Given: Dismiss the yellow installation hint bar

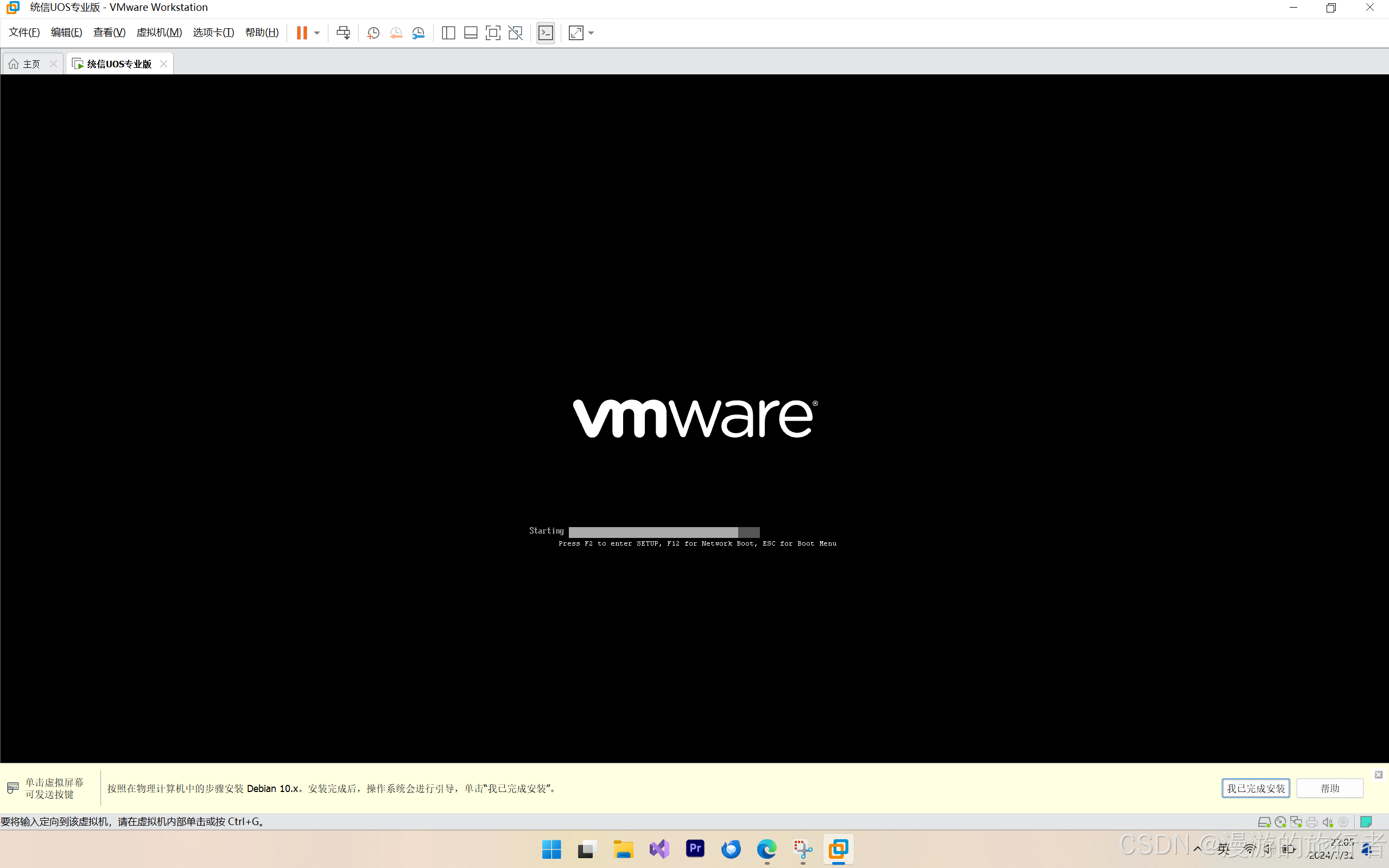Looking at the screenshot, I should click(1379, 775).
